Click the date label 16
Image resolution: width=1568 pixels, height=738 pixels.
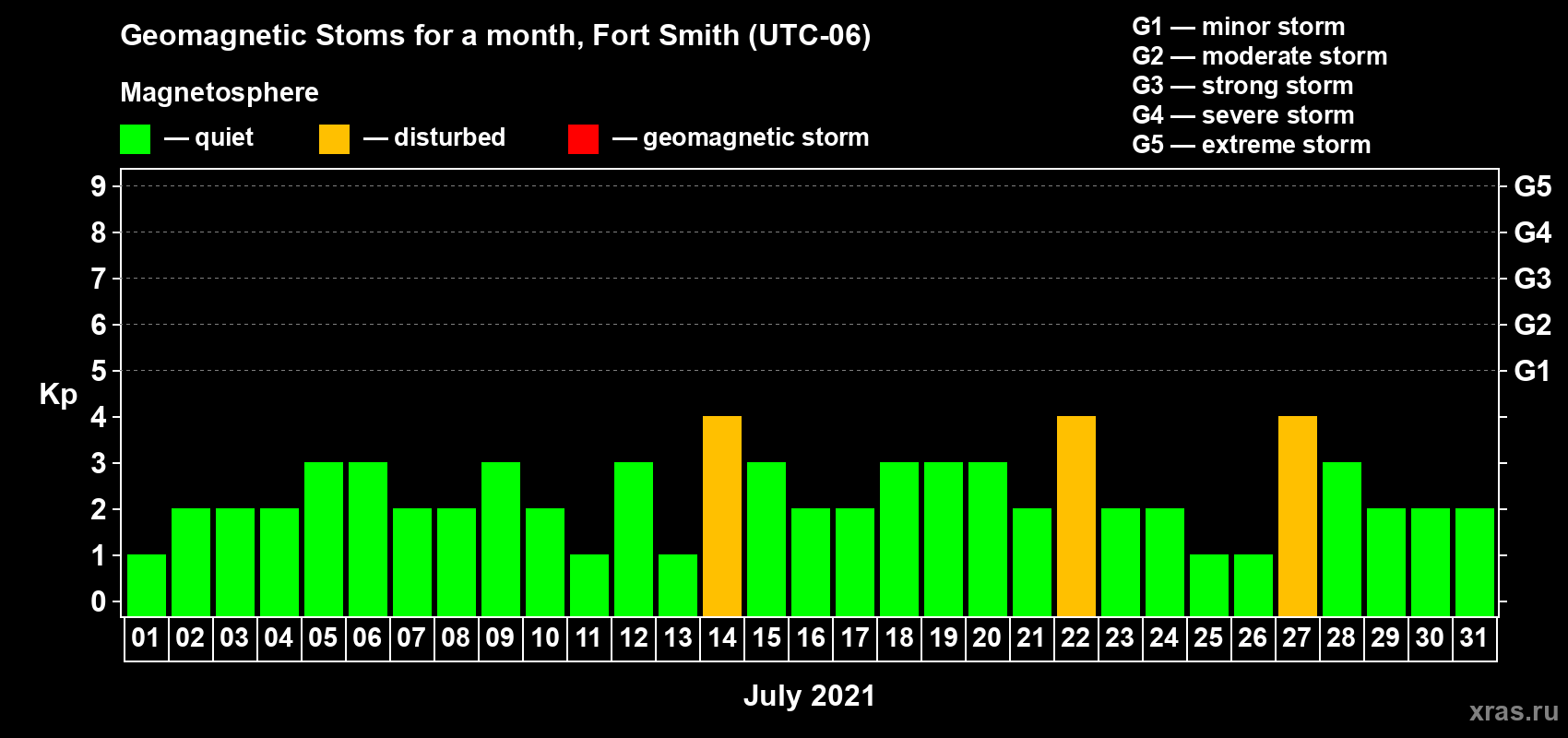[x=810, y=637]
